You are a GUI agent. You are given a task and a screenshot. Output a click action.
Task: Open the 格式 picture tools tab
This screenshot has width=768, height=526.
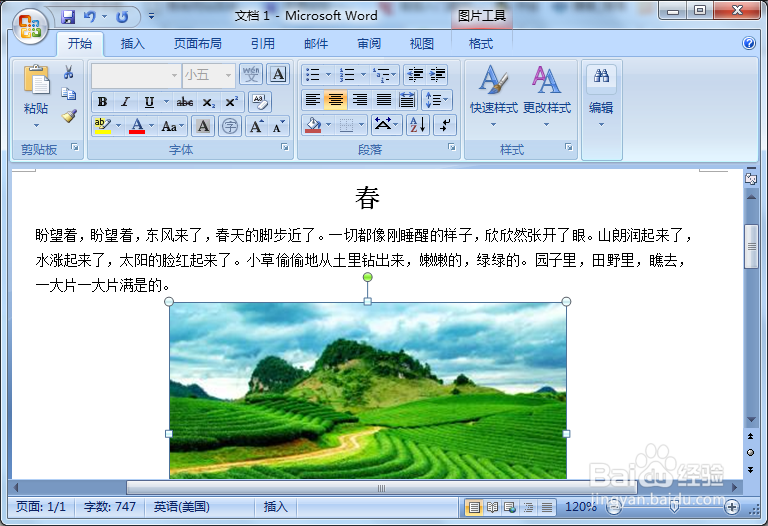click(x=480, y=44)
